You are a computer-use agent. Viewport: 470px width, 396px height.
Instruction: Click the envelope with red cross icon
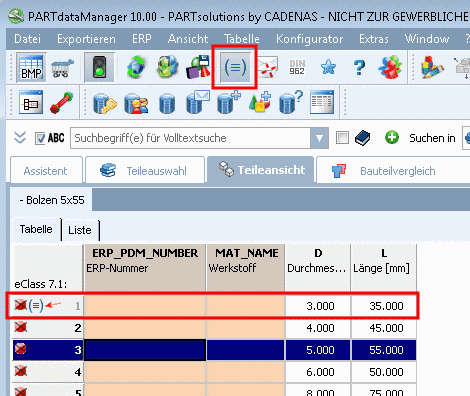pos(267,67)
